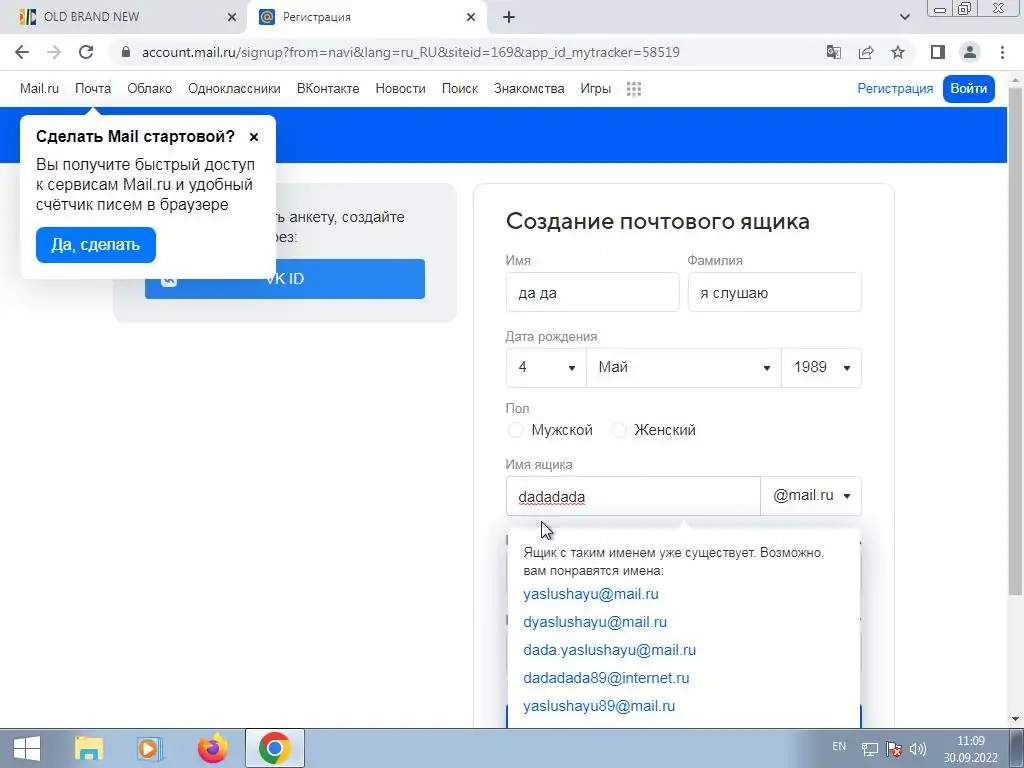Open the birth year dropdown showing 1989
1024x768 pixels.
(x=821, y=368)
